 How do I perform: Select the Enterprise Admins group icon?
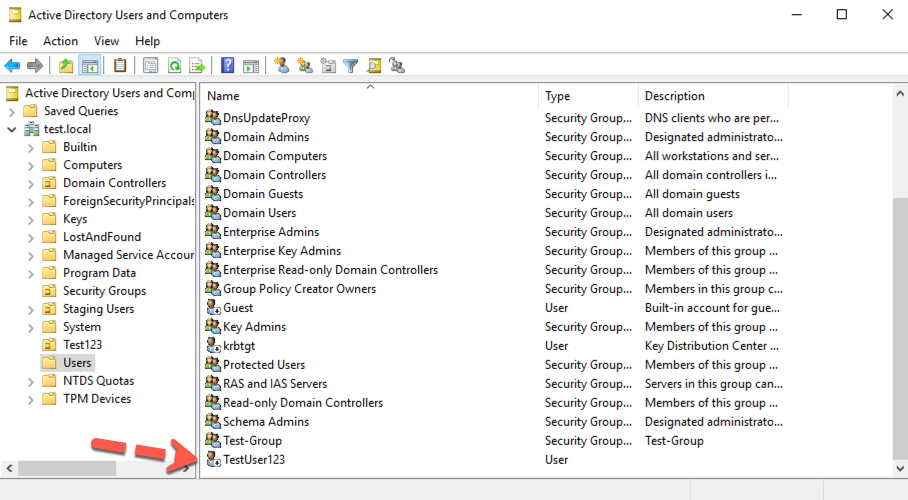pyautogui.click(x=213, y=231)
